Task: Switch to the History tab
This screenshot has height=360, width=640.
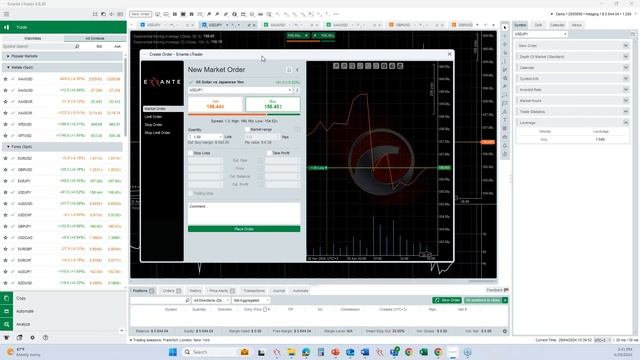Action: 195,291
